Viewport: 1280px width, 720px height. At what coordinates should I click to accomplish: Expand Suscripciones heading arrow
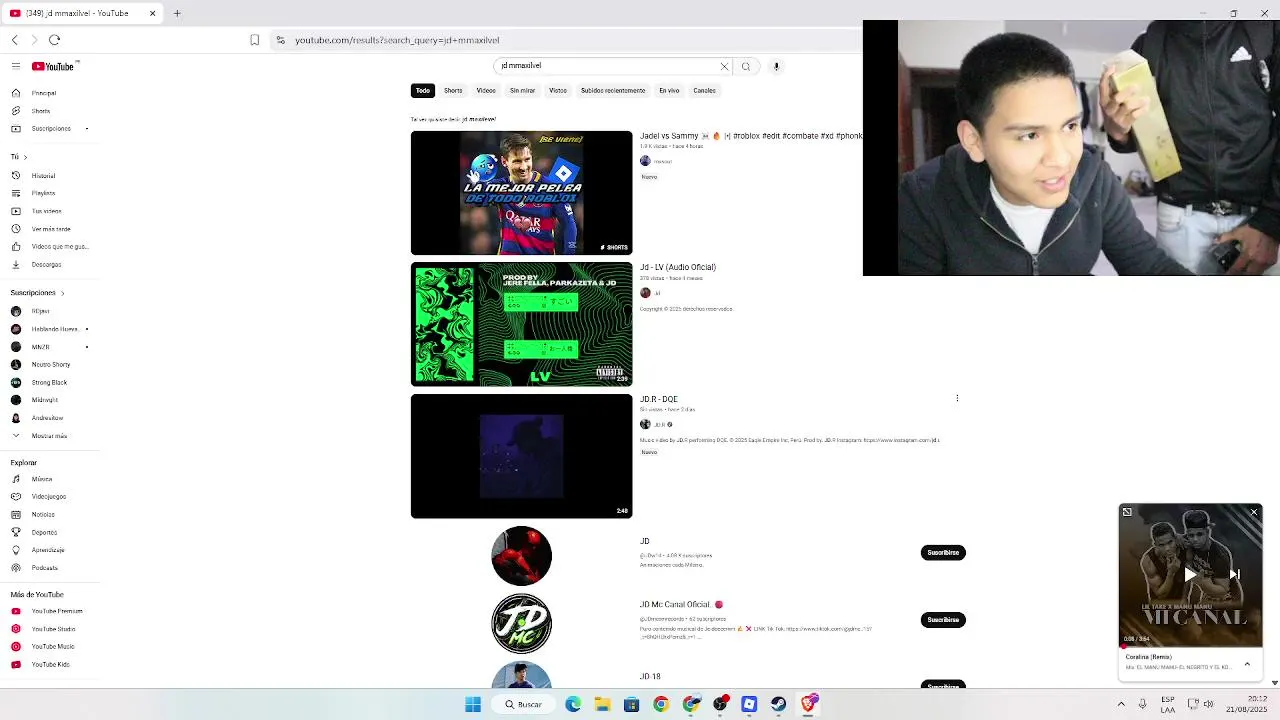coord(62,293)
